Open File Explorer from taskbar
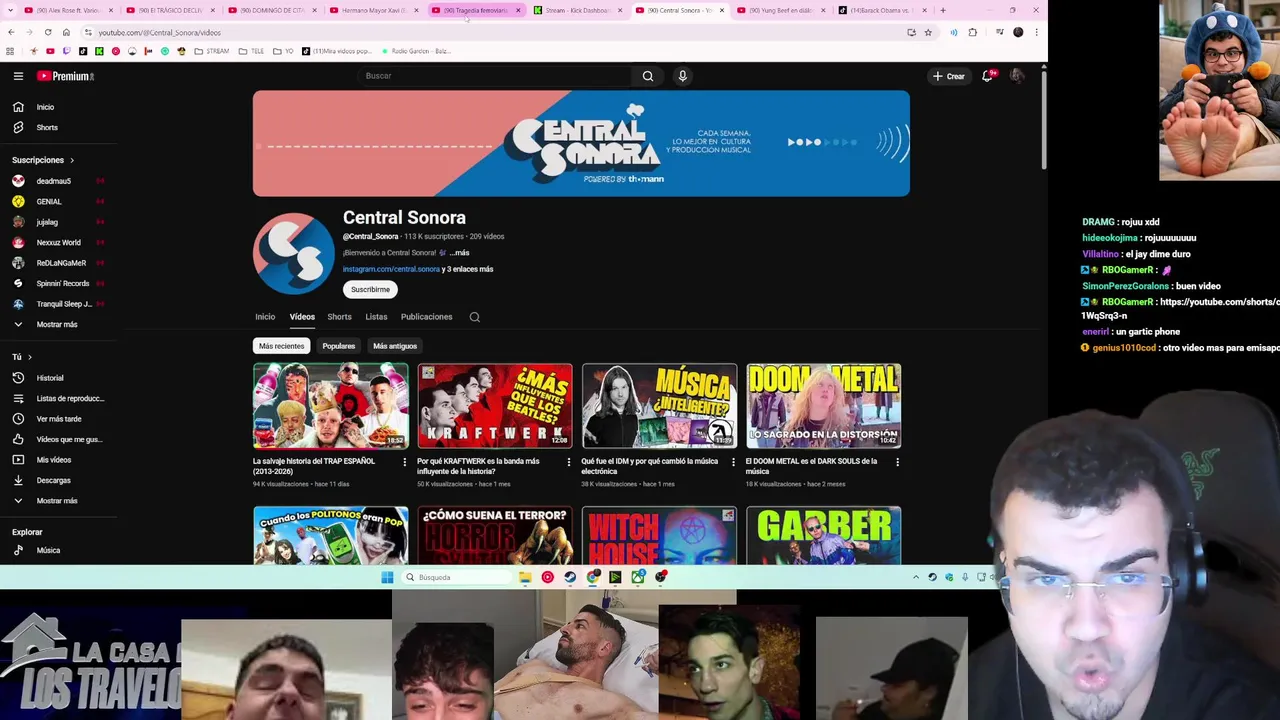Viewport: 1280px width, 720px height. (x=525, y=577)
